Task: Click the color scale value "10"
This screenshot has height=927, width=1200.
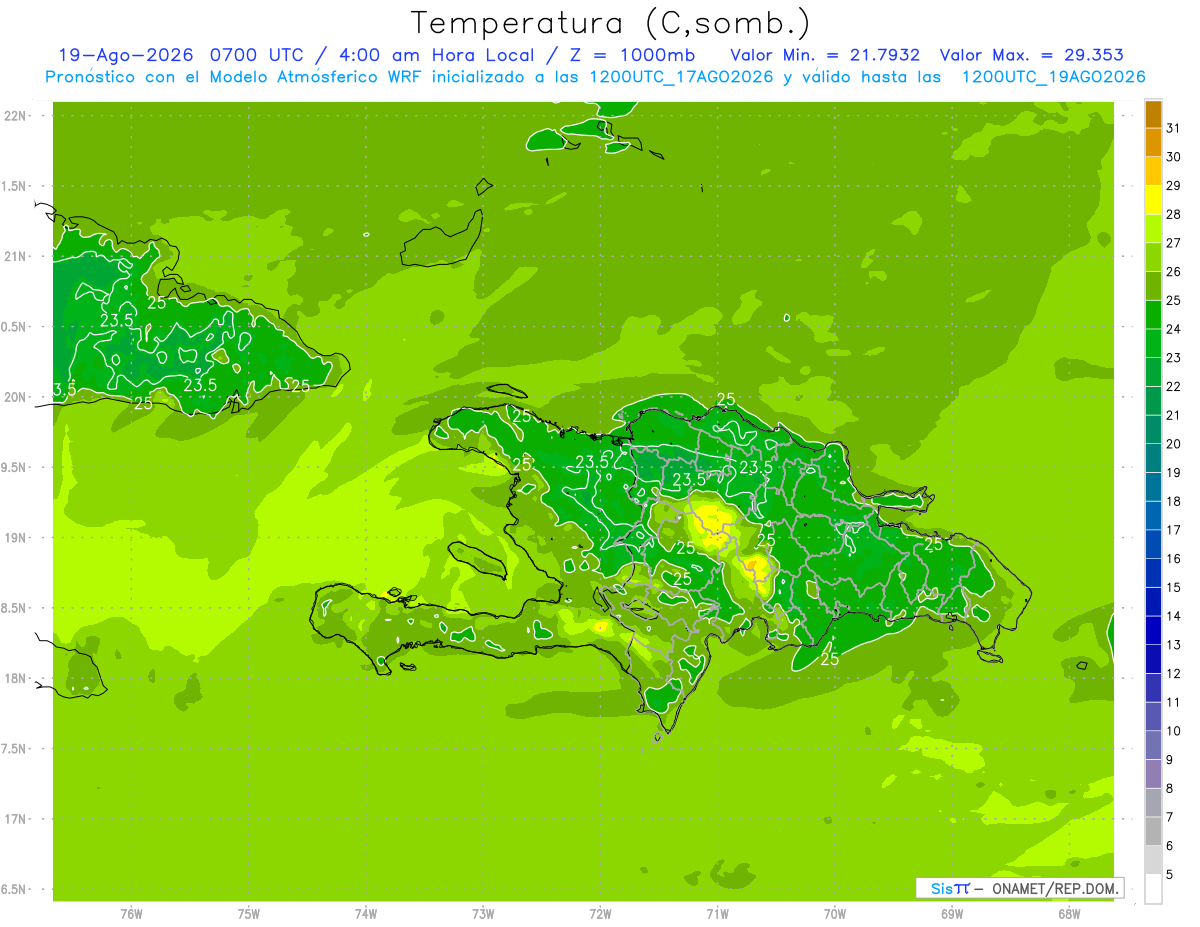Action: point(1174,731)
